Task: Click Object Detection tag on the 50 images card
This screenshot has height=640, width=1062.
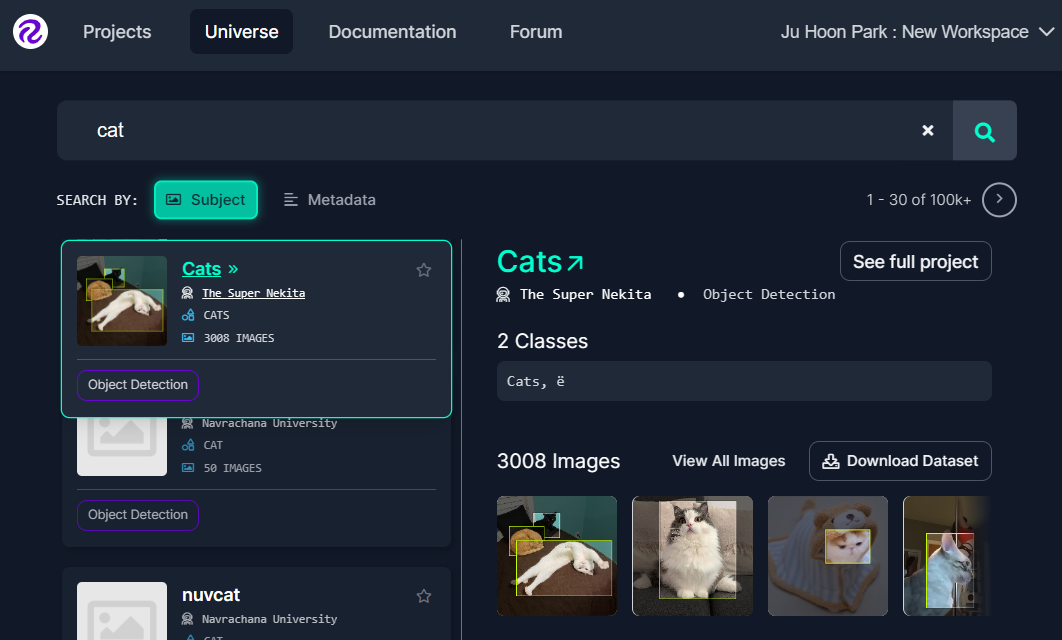Action: [x=138, y=515]
